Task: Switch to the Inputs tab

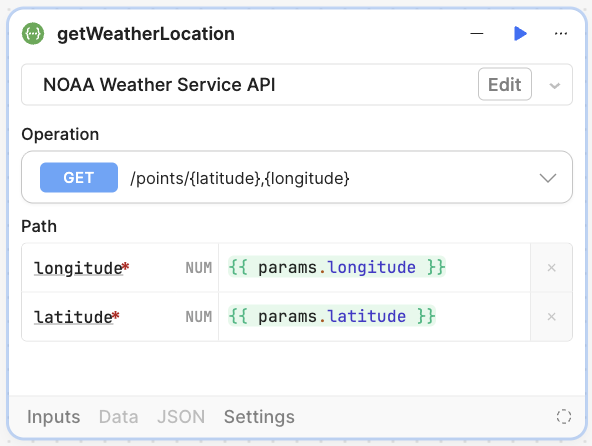Action: pyautogui.click(x=54, y=417)
